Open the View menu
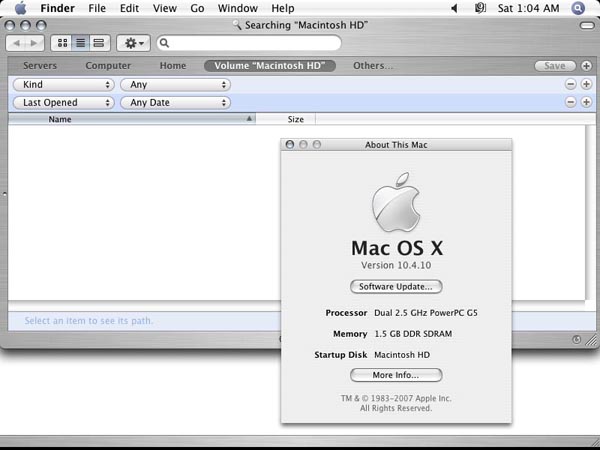The height and width of the screenshot is (450, 600). click(x=165, y=8)
